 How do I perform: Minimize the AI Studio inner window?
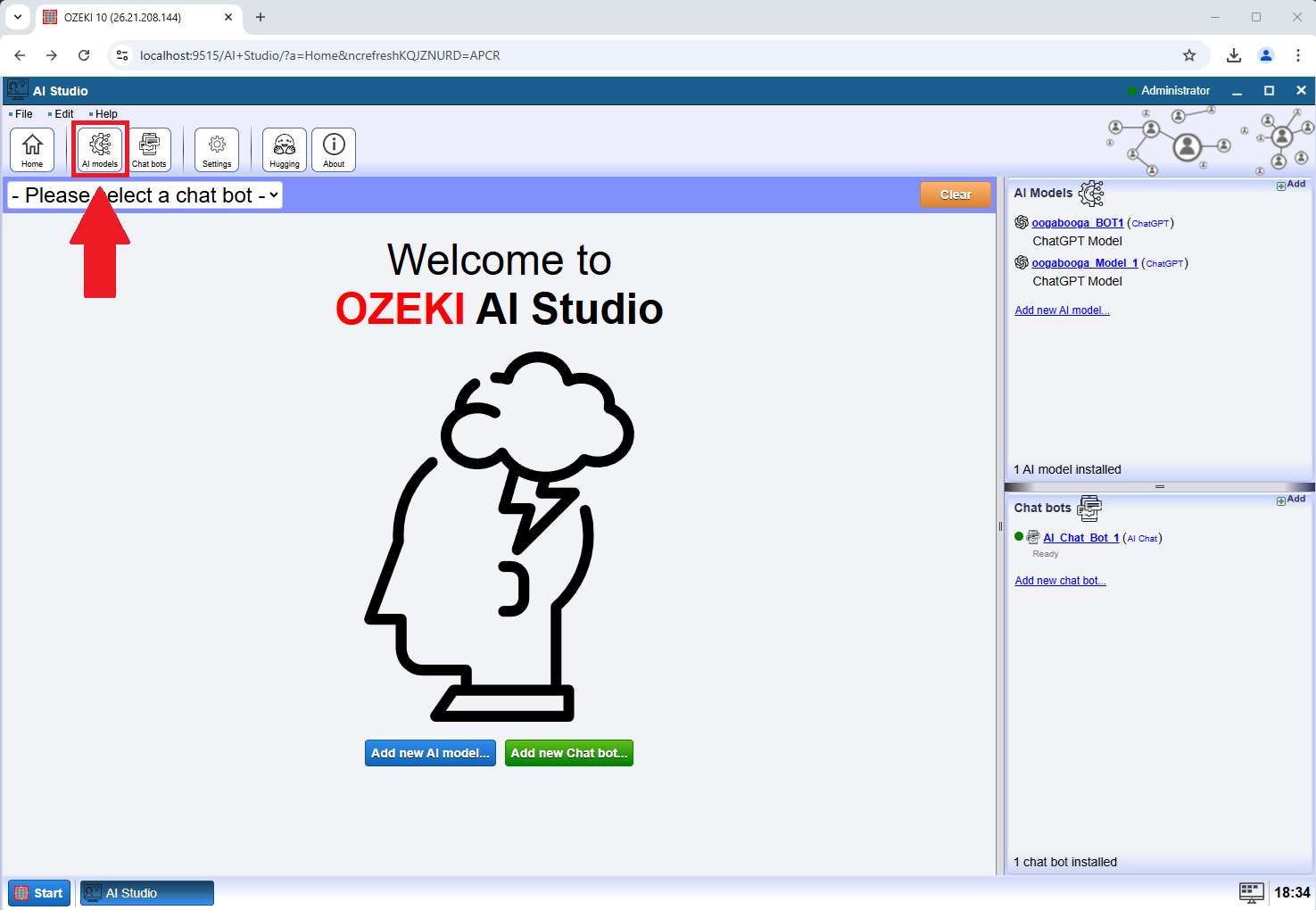click(x=1237, y=91)
